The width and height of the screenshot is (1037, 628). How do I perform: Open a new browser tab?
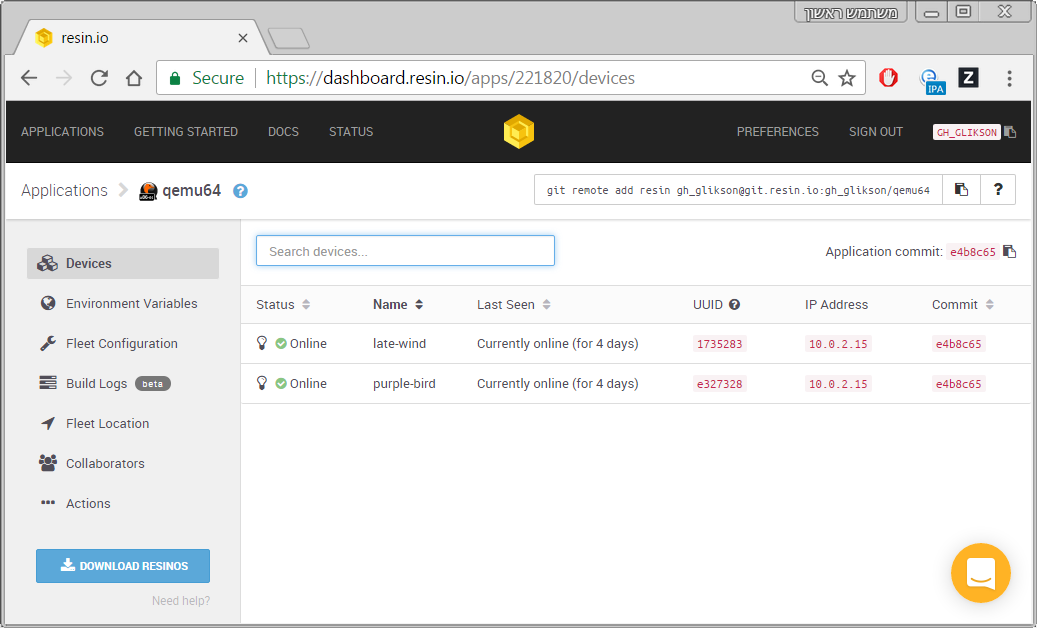289,38
